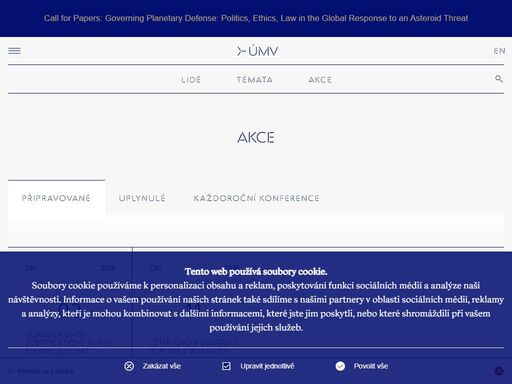512x384 pixels.
Task: Open the Call for Papers announcement link
Action: click(x=256, y=18)
